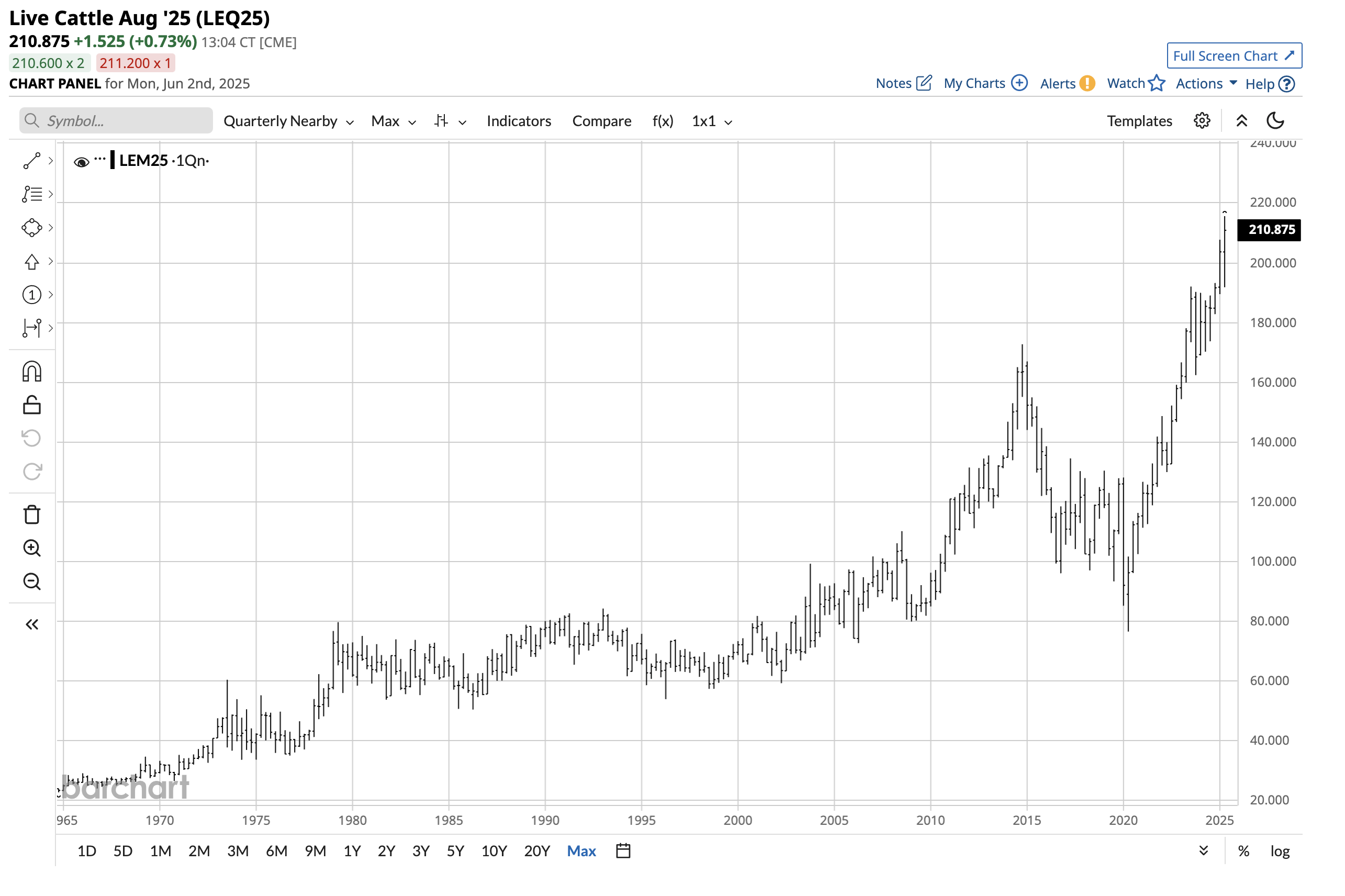
Task: Click the Symbol search input field
Action: (125, 121)
